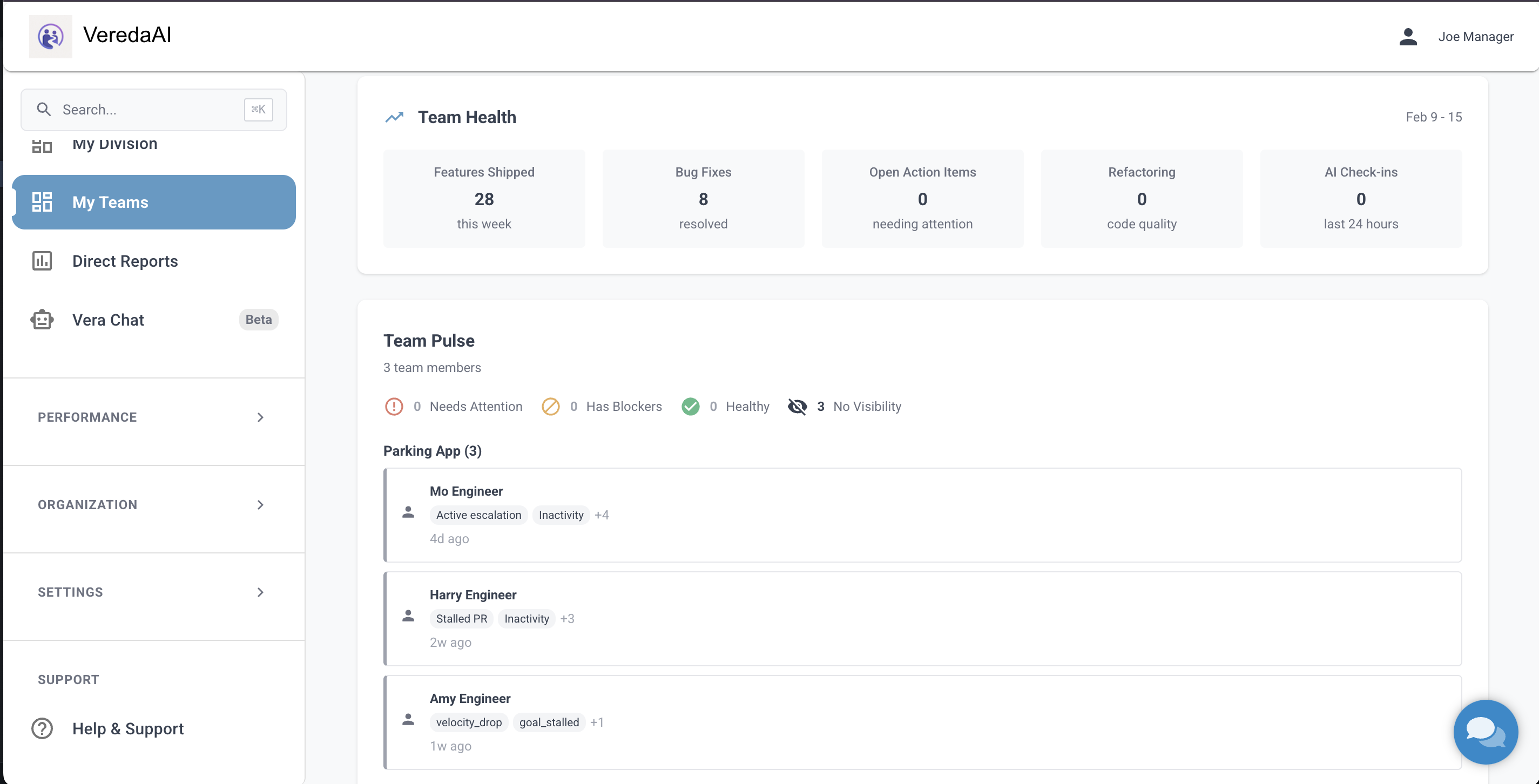Click the Help & Support question icon

pos(42,728)
